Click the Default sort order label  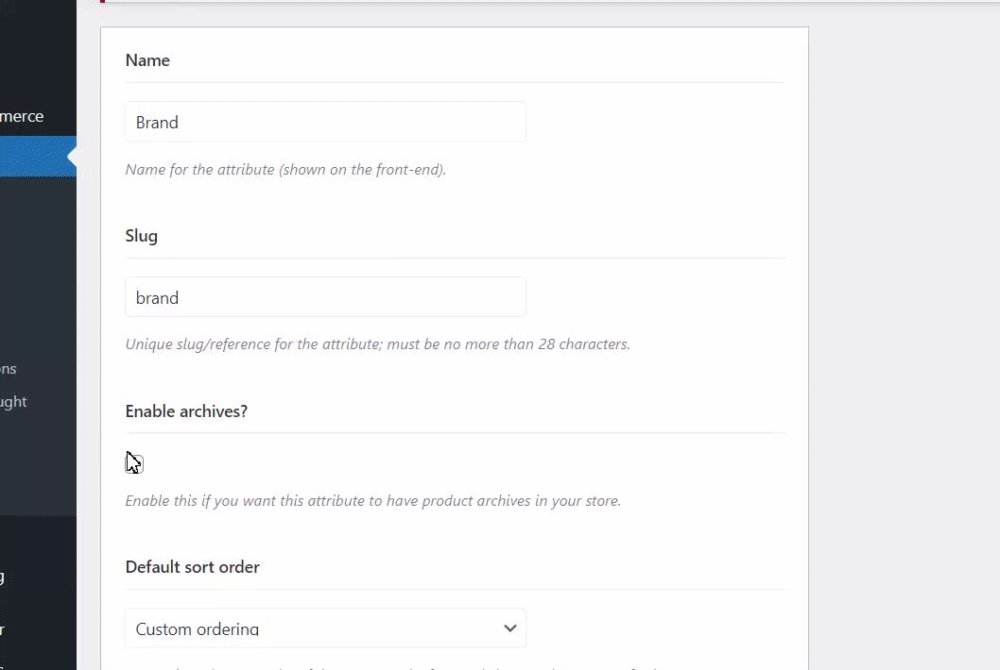(x=192, y=567)
